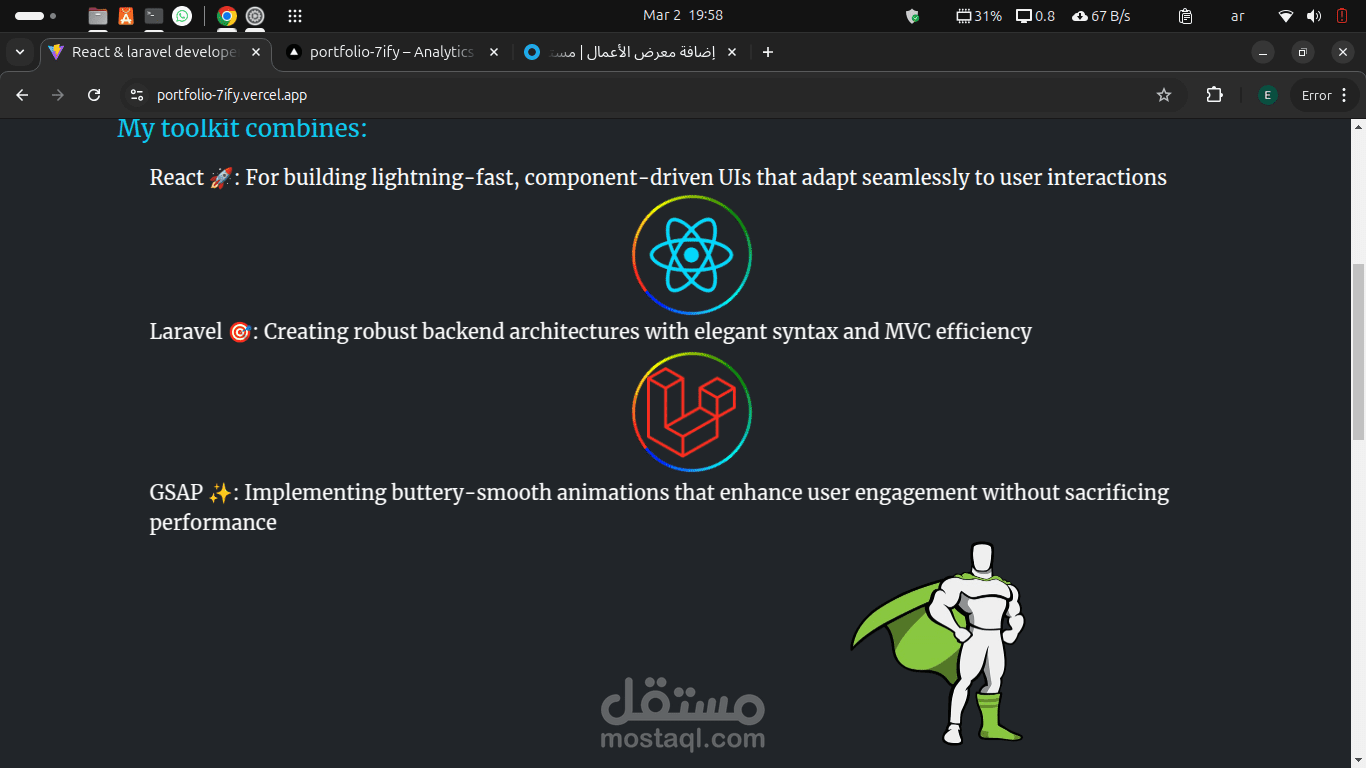Launch the Terminal from the top bar
Viewport: 1366px width, 768px height.
click(x=154, y=16)
